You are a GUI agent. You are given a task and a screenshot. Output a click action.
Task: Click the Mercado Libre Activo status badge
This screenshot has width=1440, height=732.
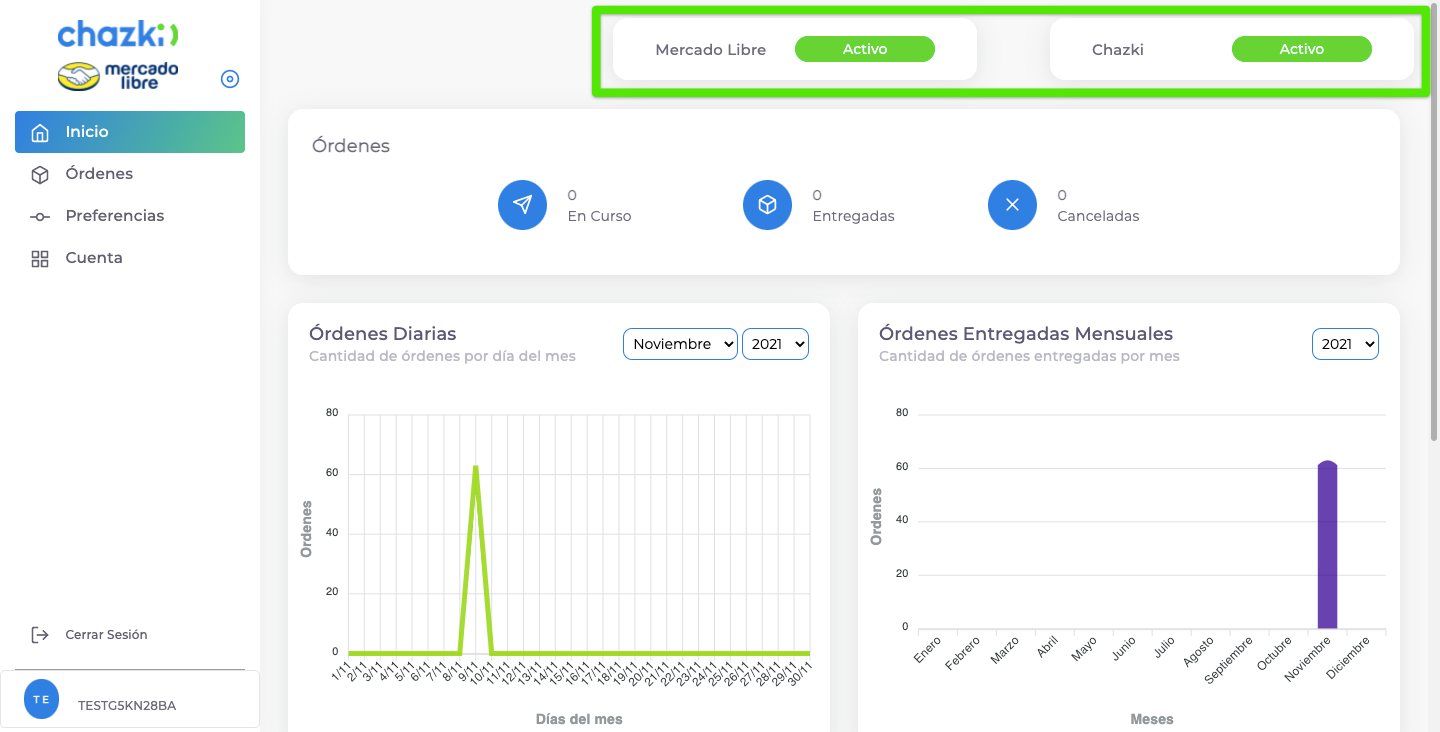(x=865, y=49)
